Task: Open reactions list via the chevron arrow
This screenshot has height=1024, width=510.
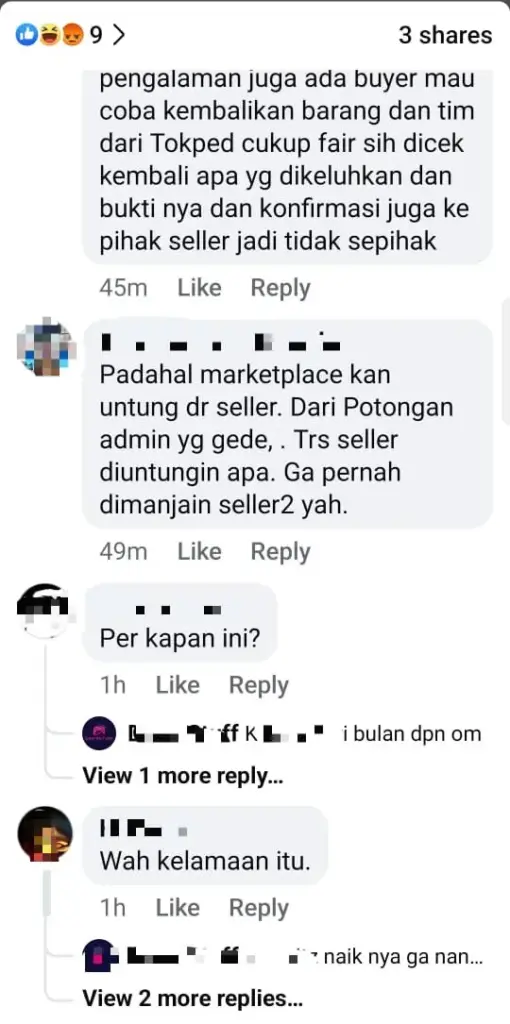Action: tap(118, 35)
